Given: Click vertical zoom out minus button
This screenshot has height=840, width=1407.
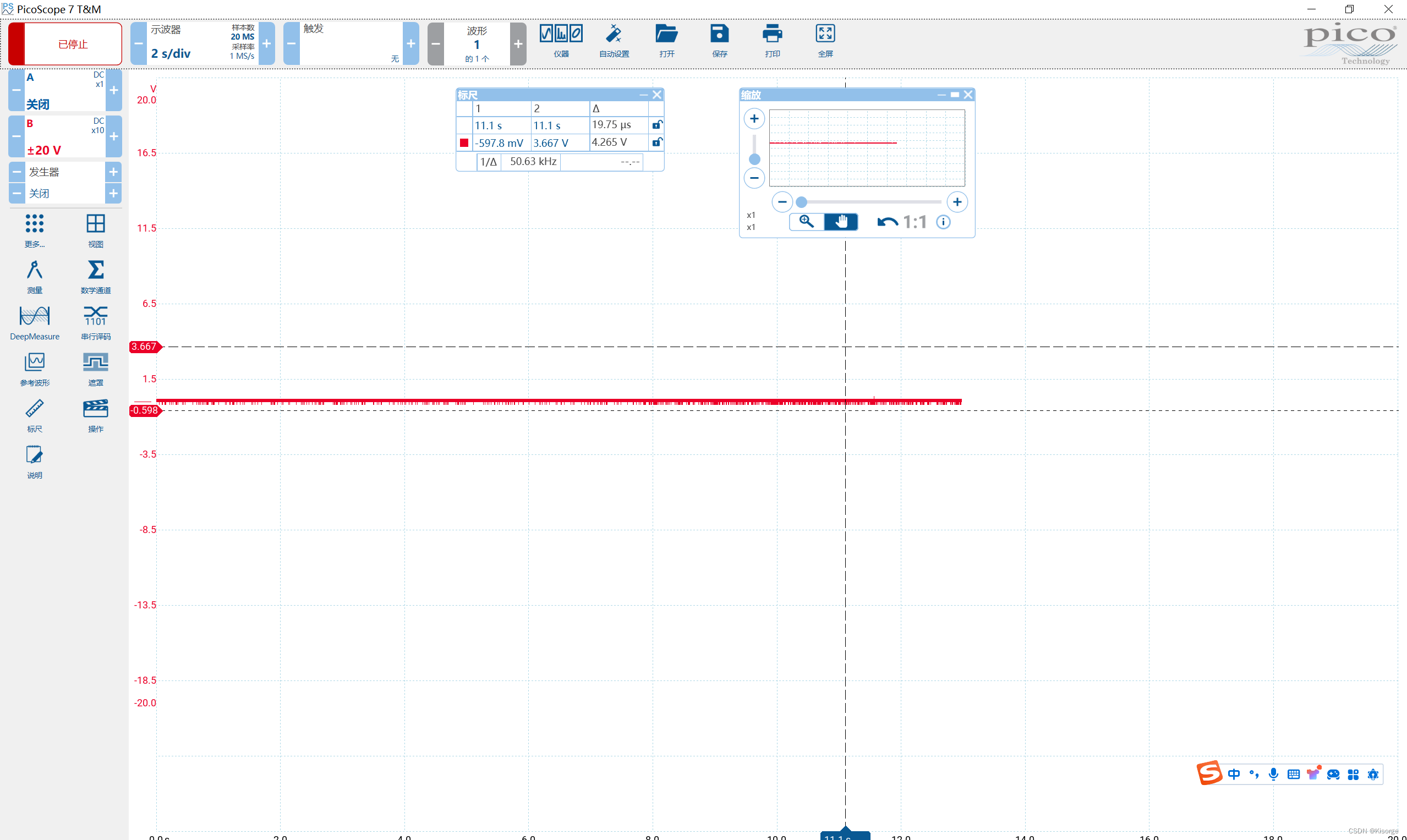Looking at the screenshot, I should coord(754,178).
